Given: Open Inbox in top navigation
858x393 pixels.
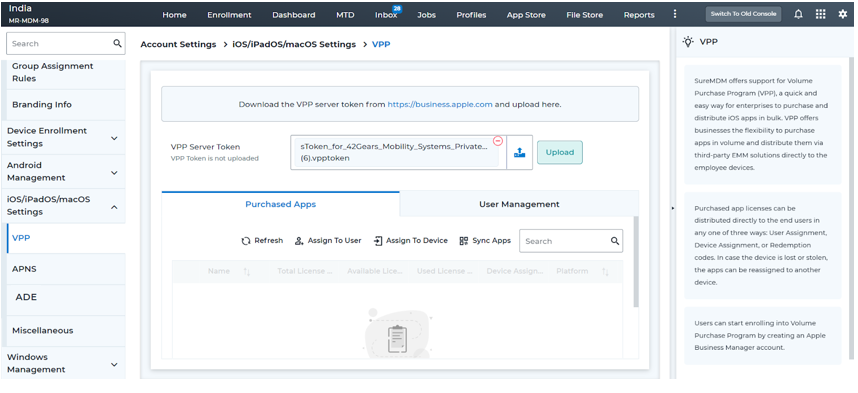Looking at the screenshot, I should 386,15.
